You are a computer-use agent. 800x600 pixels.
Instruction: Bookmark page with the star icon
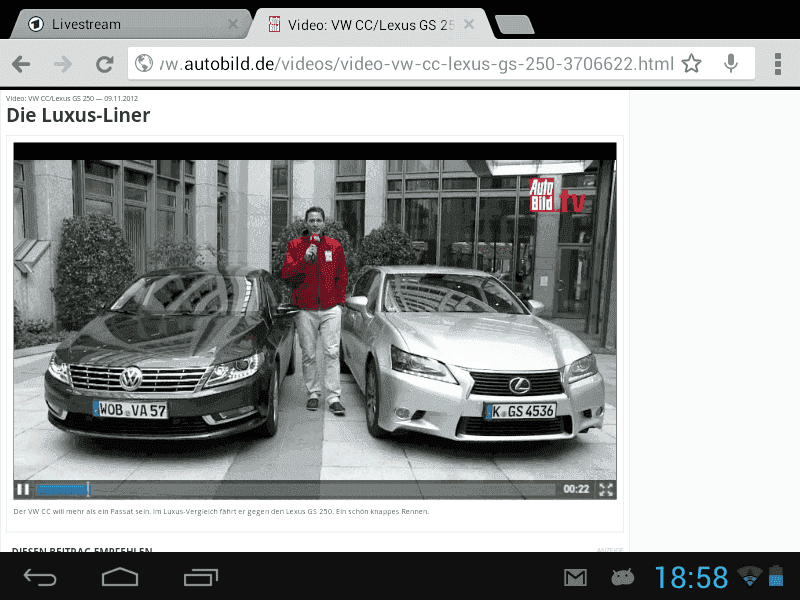tap(691, 64)
